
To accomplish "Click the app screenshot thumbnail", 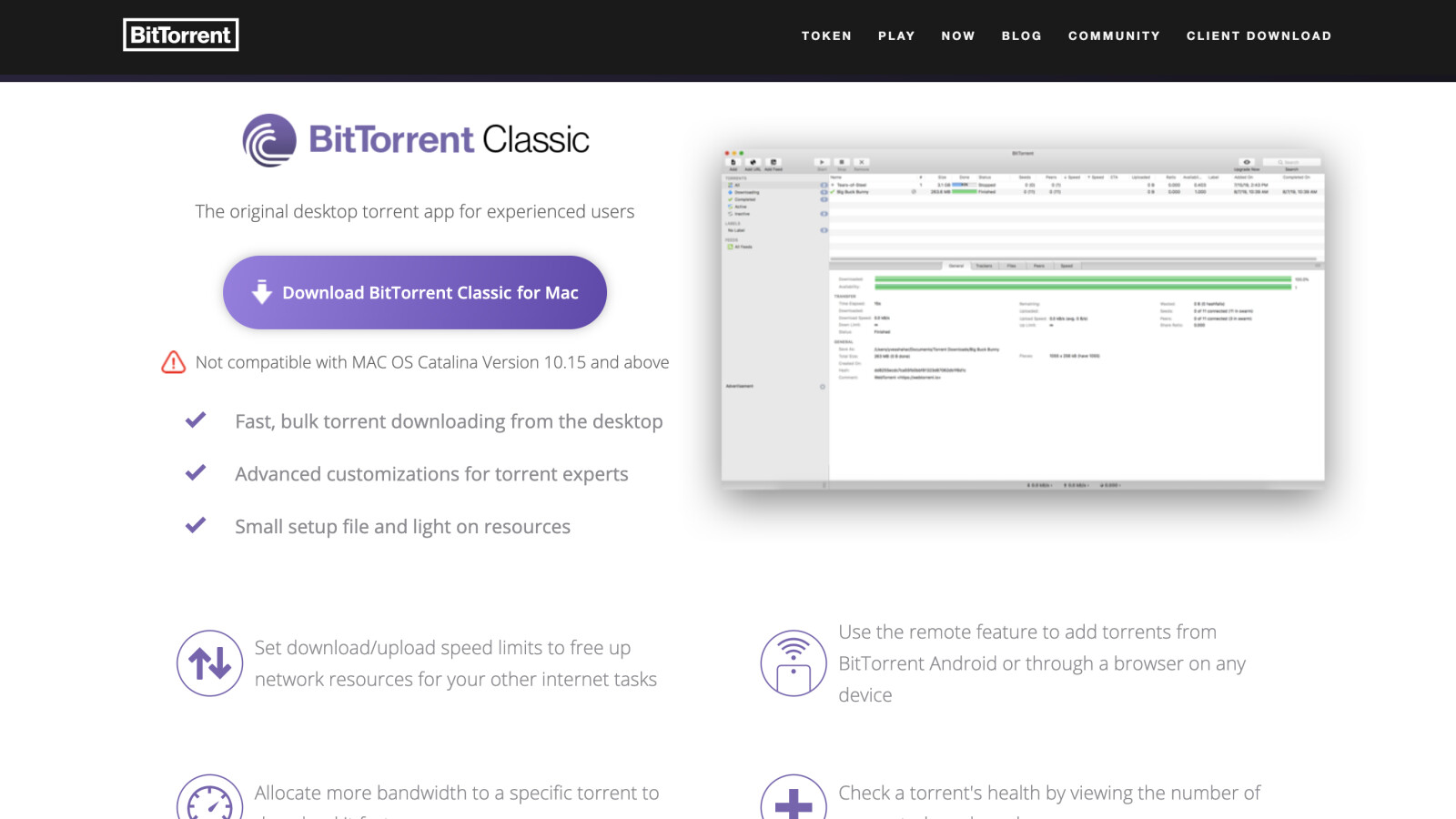I will (x=1023, y=318).
